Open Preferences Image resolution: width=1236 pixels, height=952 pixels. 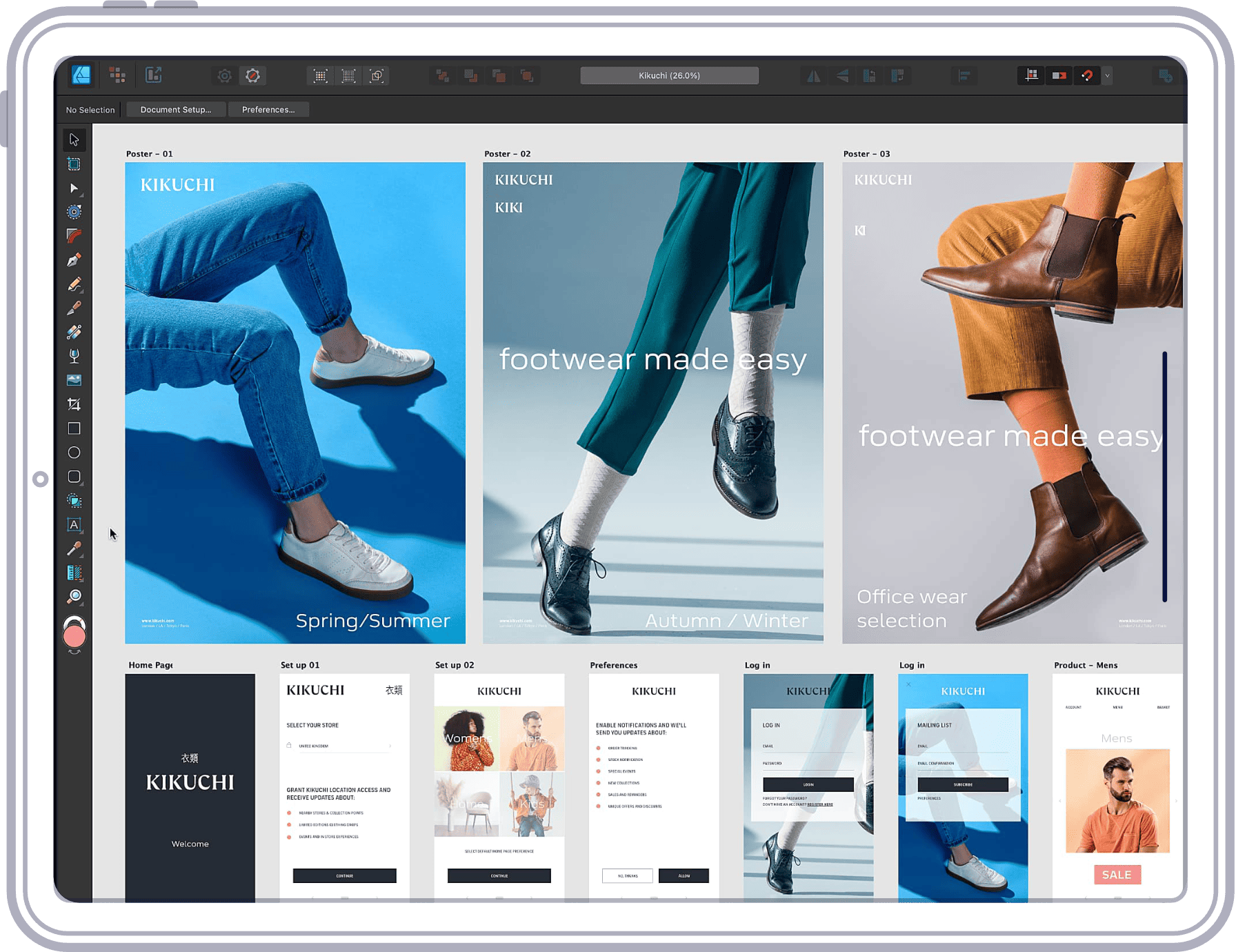click(268, 109)
